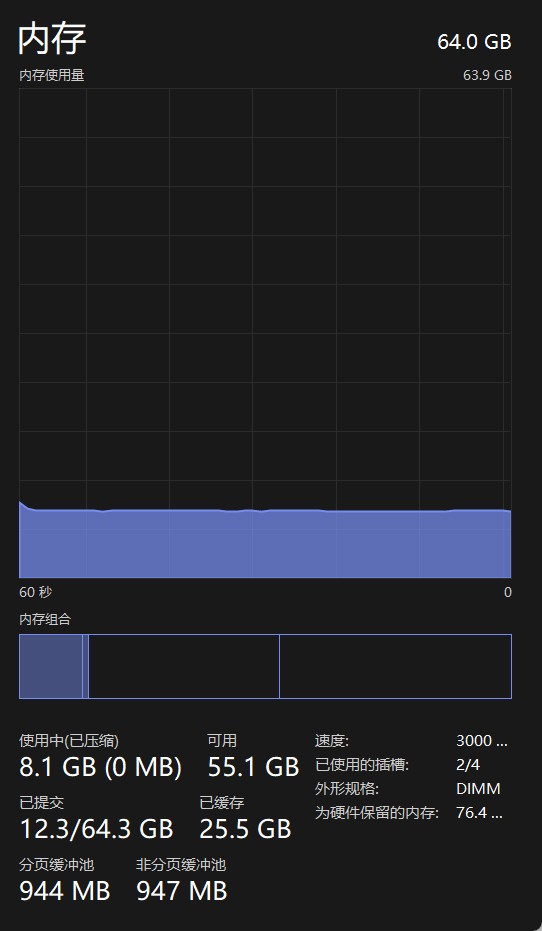Select the 64.0 GB total memory label
Screen dimensions: 542x931
pyautogui.click(x=474, y=42)
